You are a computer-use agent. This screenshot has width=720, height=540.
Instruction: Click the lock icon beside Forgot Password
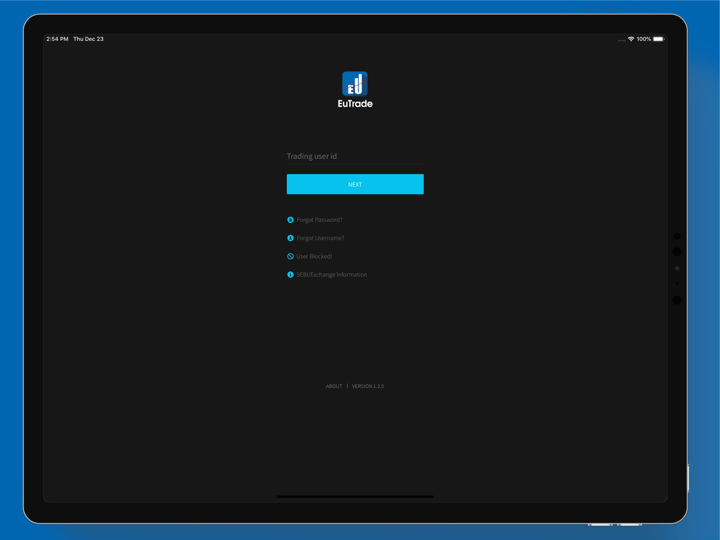tap(291, 220)
